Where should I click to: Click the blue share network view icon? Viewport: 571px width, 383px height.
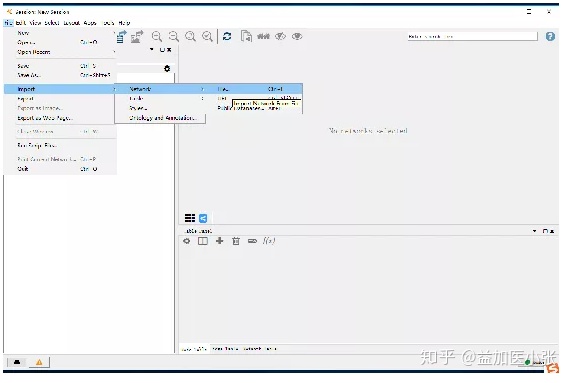coord(203,218)
